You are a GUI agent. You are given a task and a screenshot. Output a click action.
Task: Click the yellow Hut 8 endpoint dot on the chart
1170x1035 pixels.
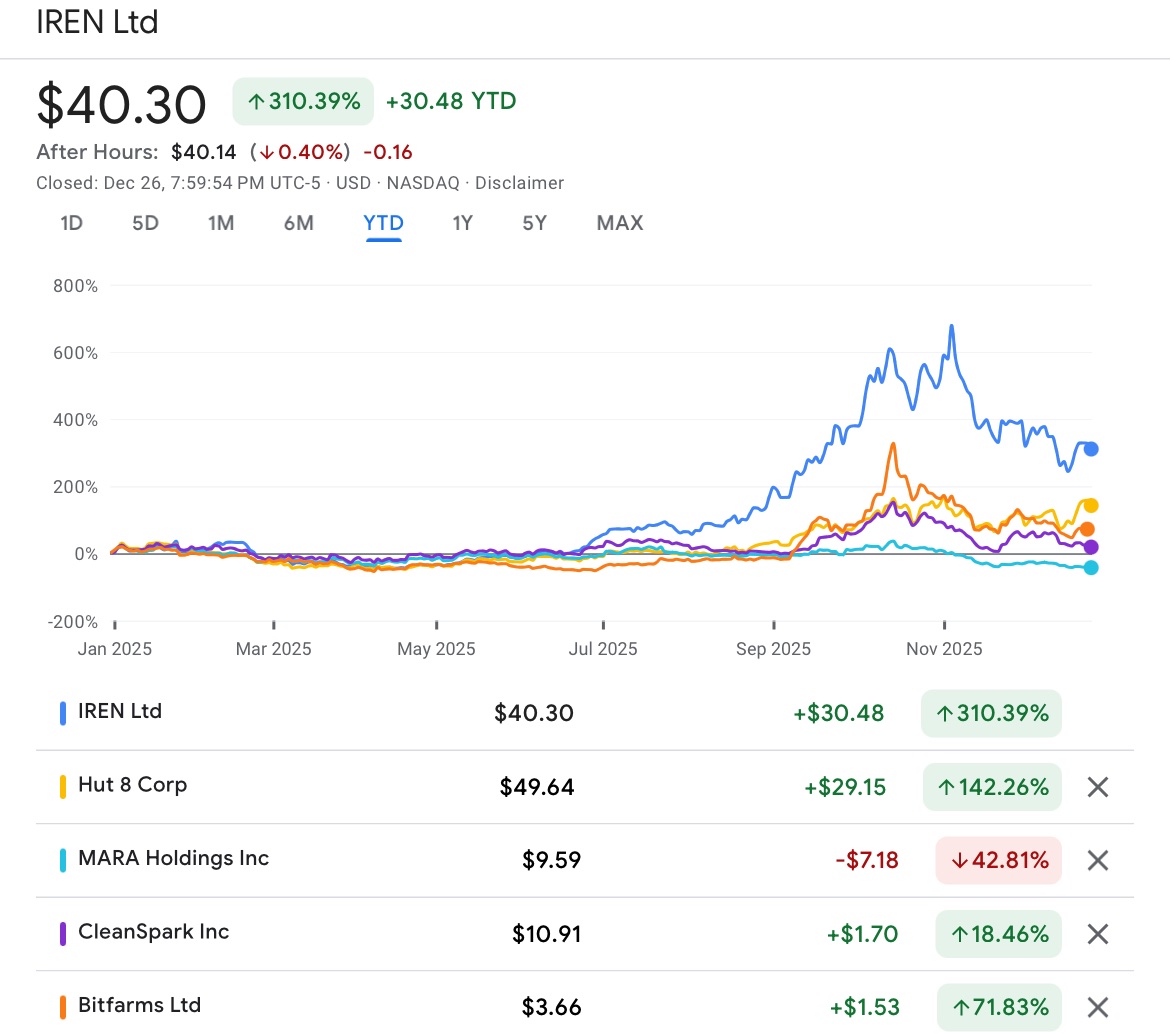pyautogui.click(x=1089, y=505)
